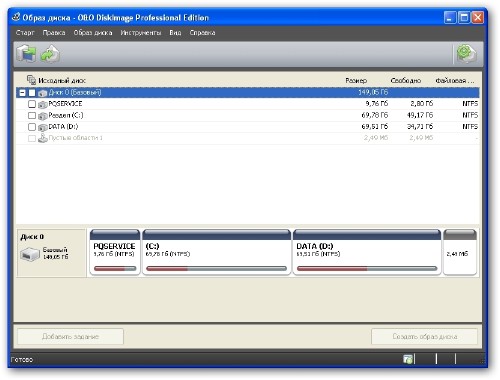Screen dimensions: 500x380
Task: Minimize the DiskImage window
Action: pos(450,17)
